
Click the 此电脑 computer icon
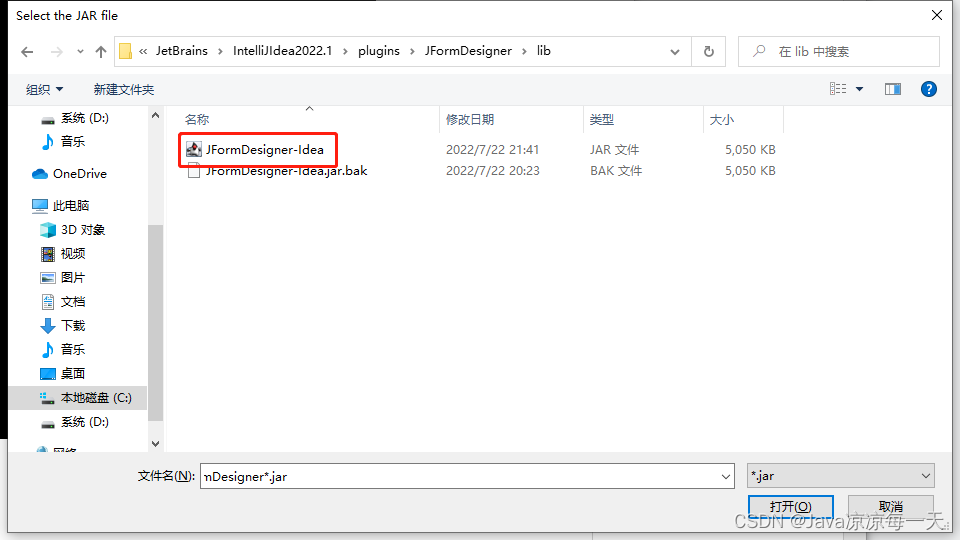click(40, 206)
